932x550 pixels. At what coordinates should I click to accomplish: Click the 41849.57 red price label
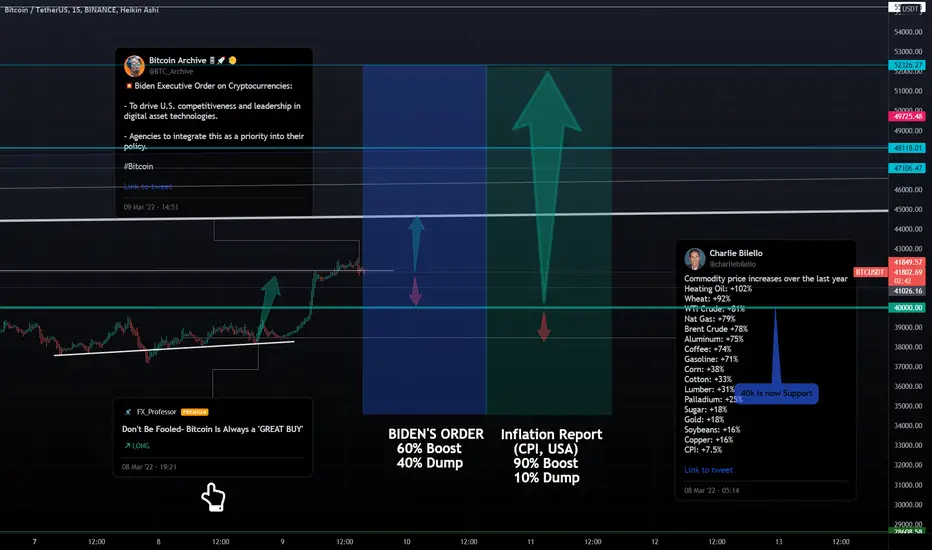tap(907, 262)
